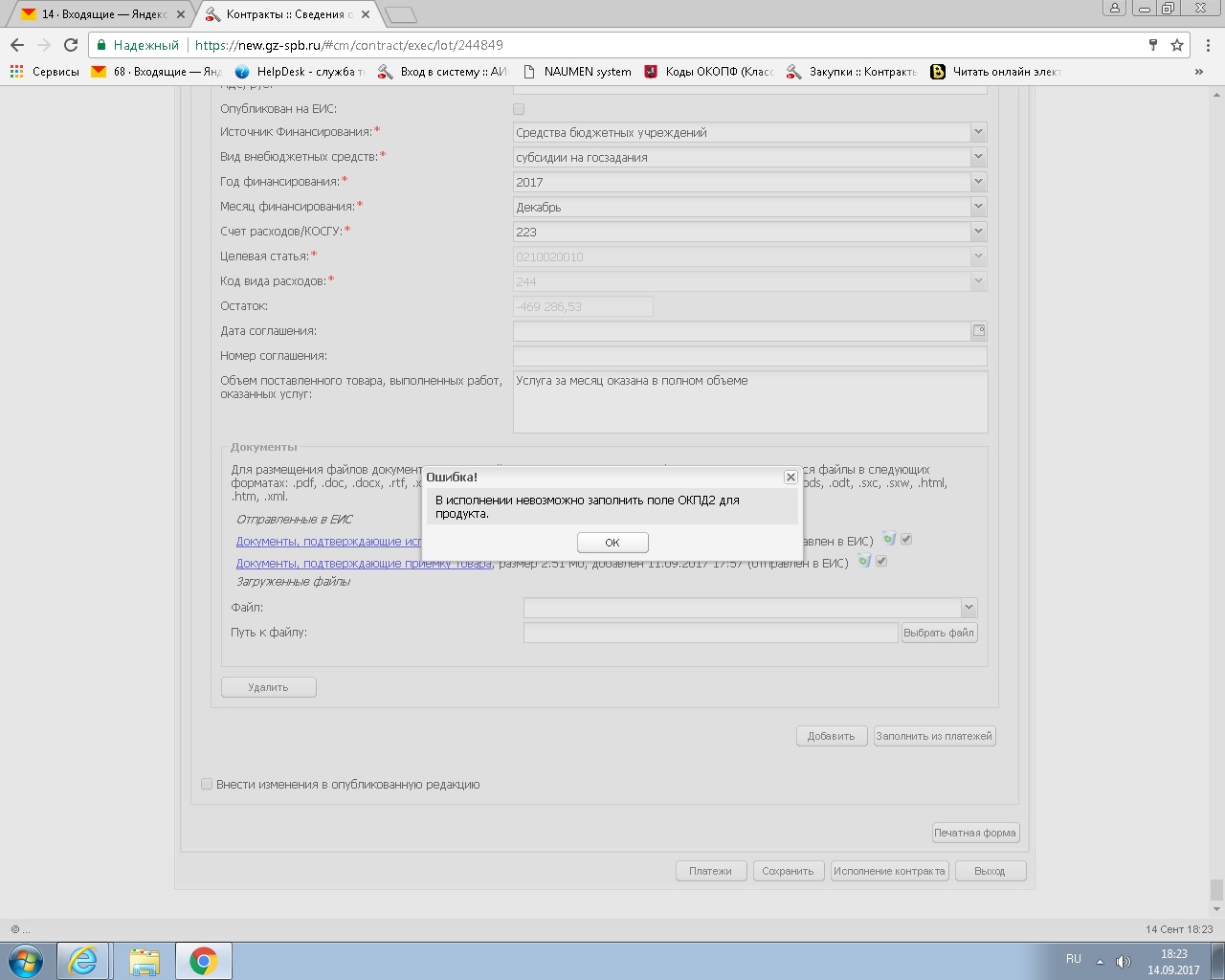Image resolution: width=1225 pixels, height=980 pixels.
Task: Open the Сервисы apps shortcut
Action: [x=44, y=72]
